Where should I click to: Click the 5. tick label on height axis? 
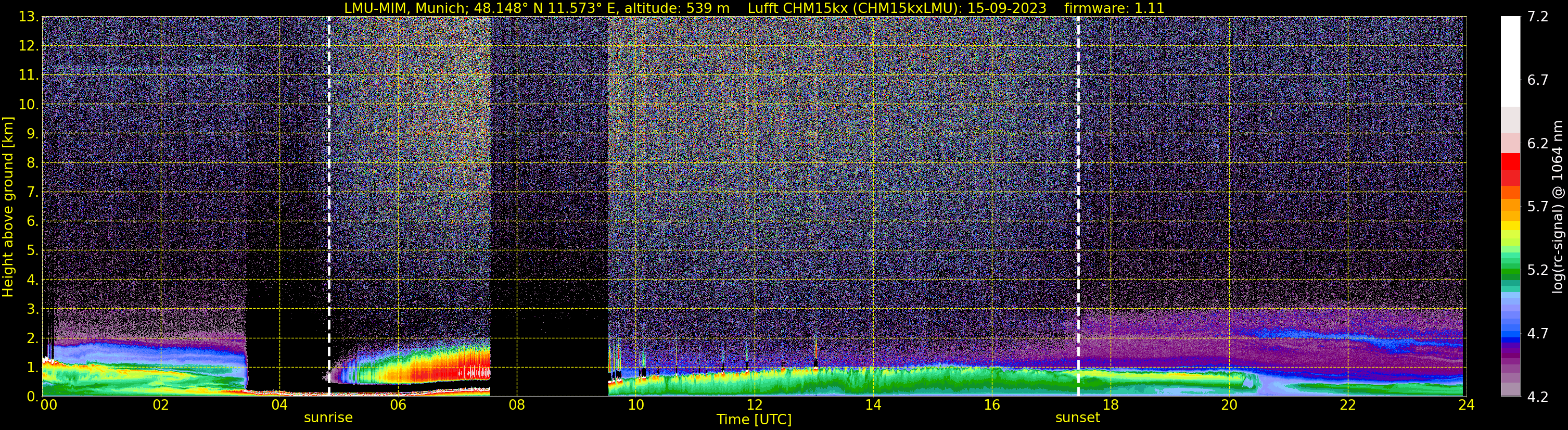[x=33, y=250]
